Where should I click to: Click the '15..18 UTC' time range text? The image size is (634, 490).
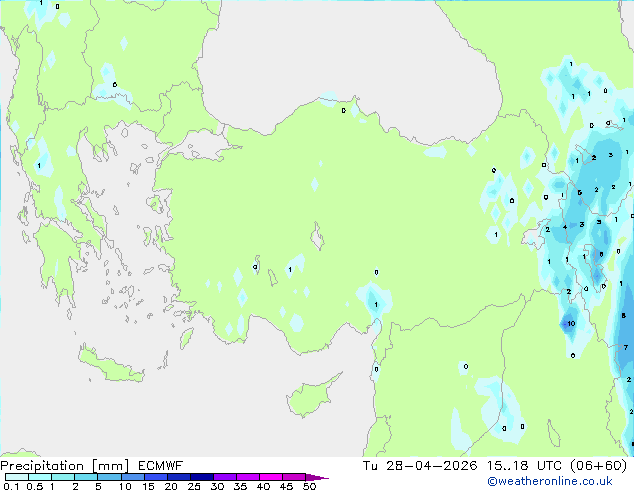tap(524, 466)
